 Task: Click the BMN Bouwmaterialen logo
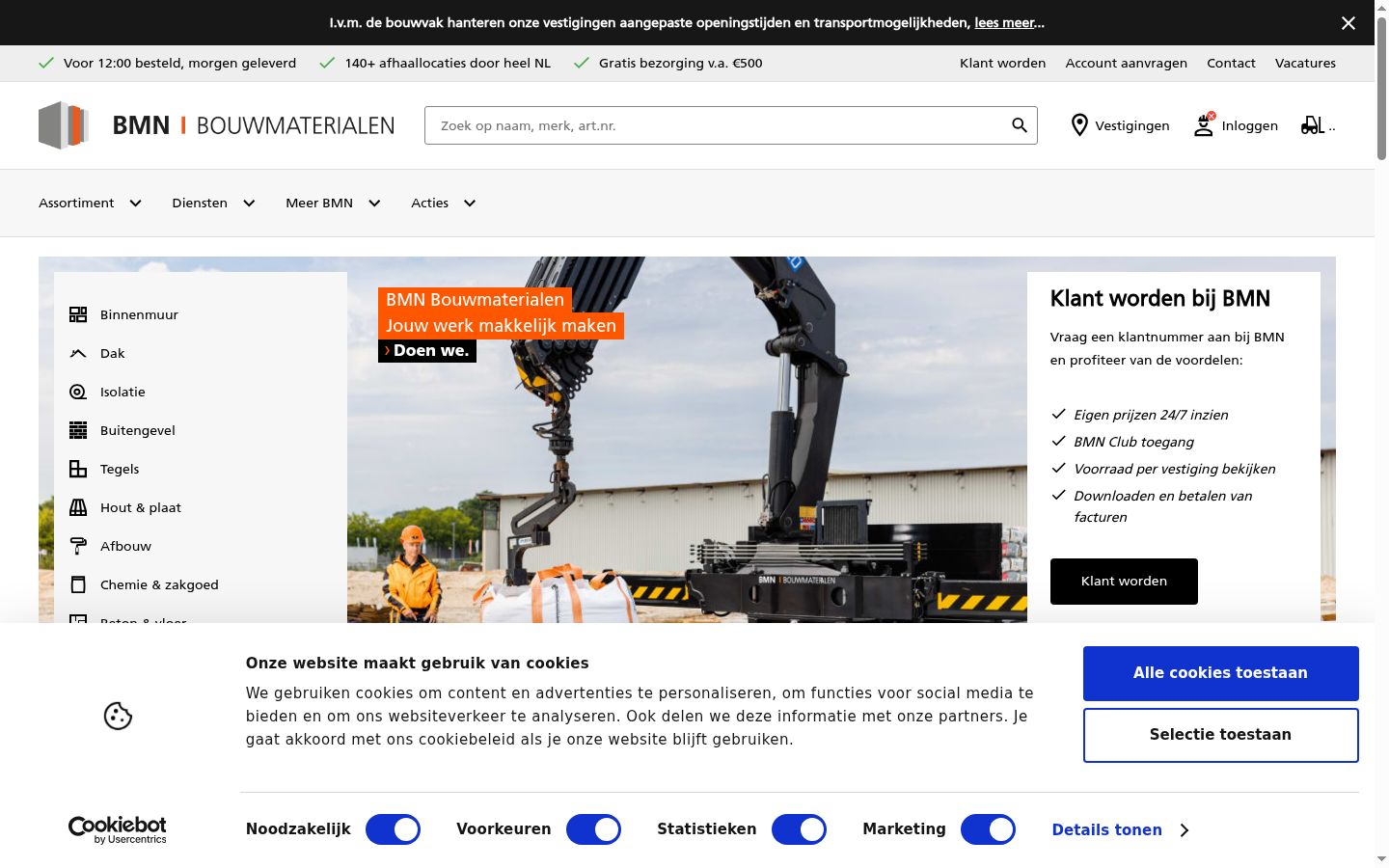pyautogui.click(x=217, y=125)
